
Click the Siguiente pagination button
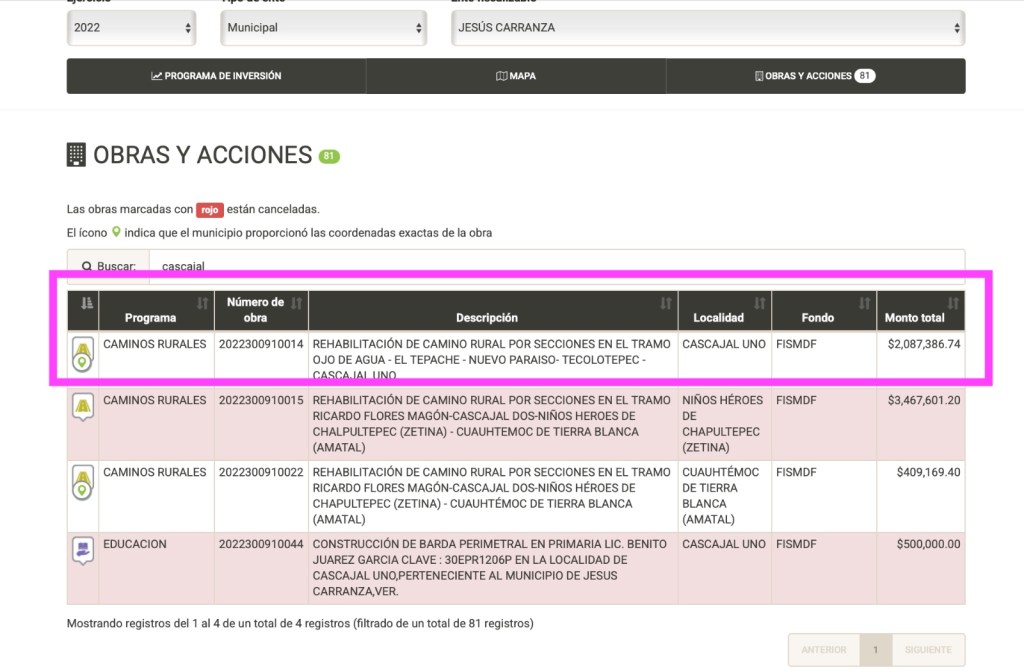(927, 650)
